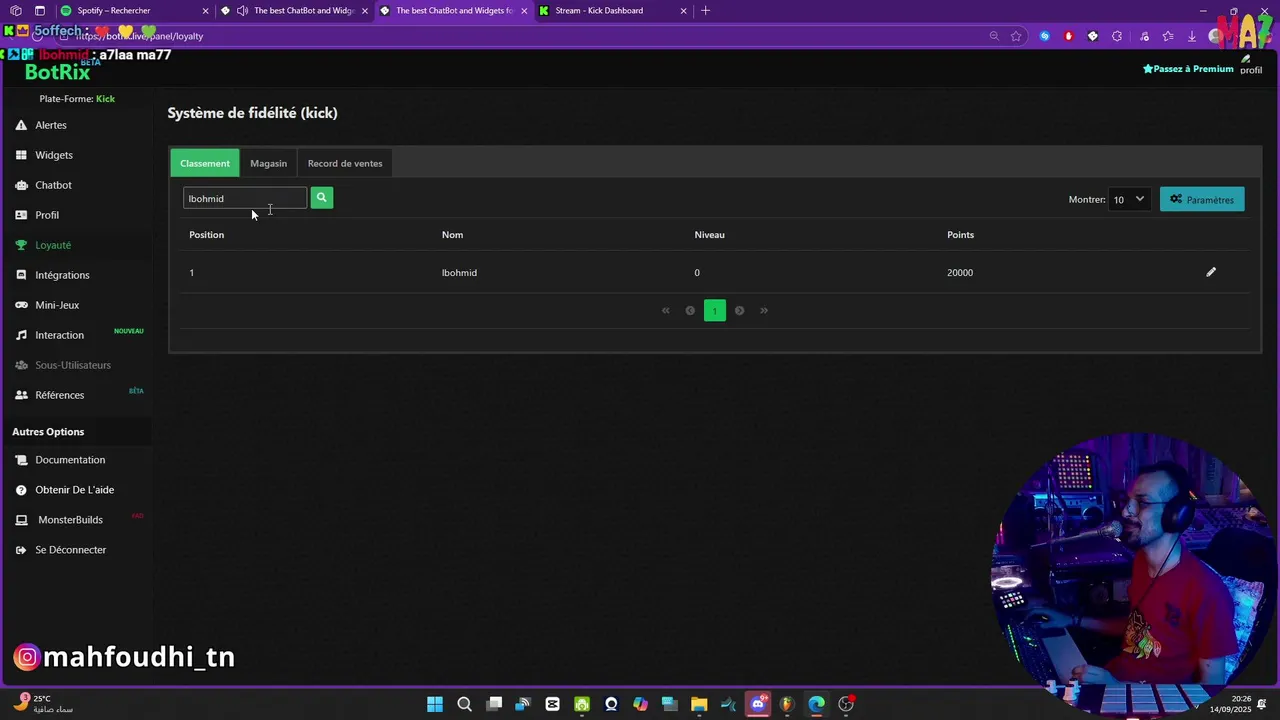Go to Chatbot settings
The width and height of the screenshot is (1280, 720).
(53, 185)
